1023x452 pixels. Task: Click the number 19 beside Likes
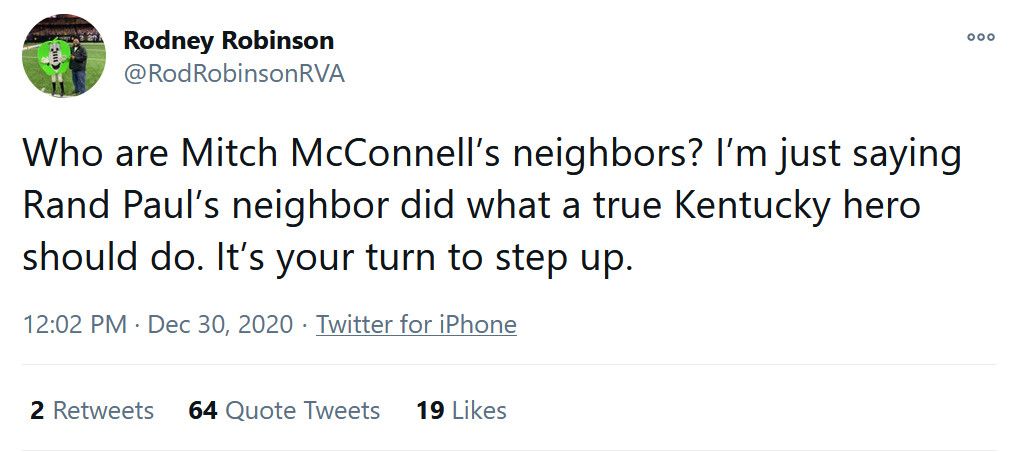(430, 411)
